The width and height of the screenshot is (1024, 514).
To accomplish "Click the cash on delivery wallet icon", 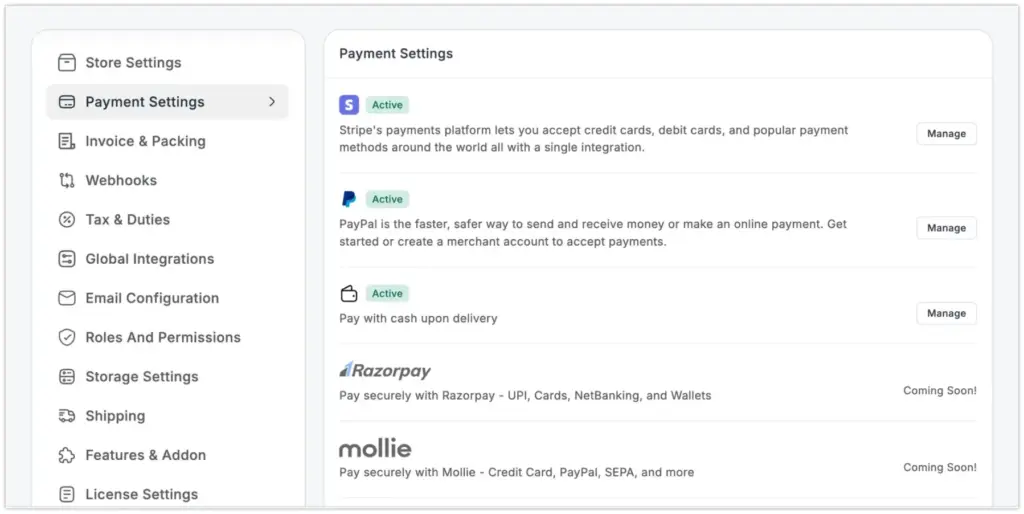I will [349, 294].
